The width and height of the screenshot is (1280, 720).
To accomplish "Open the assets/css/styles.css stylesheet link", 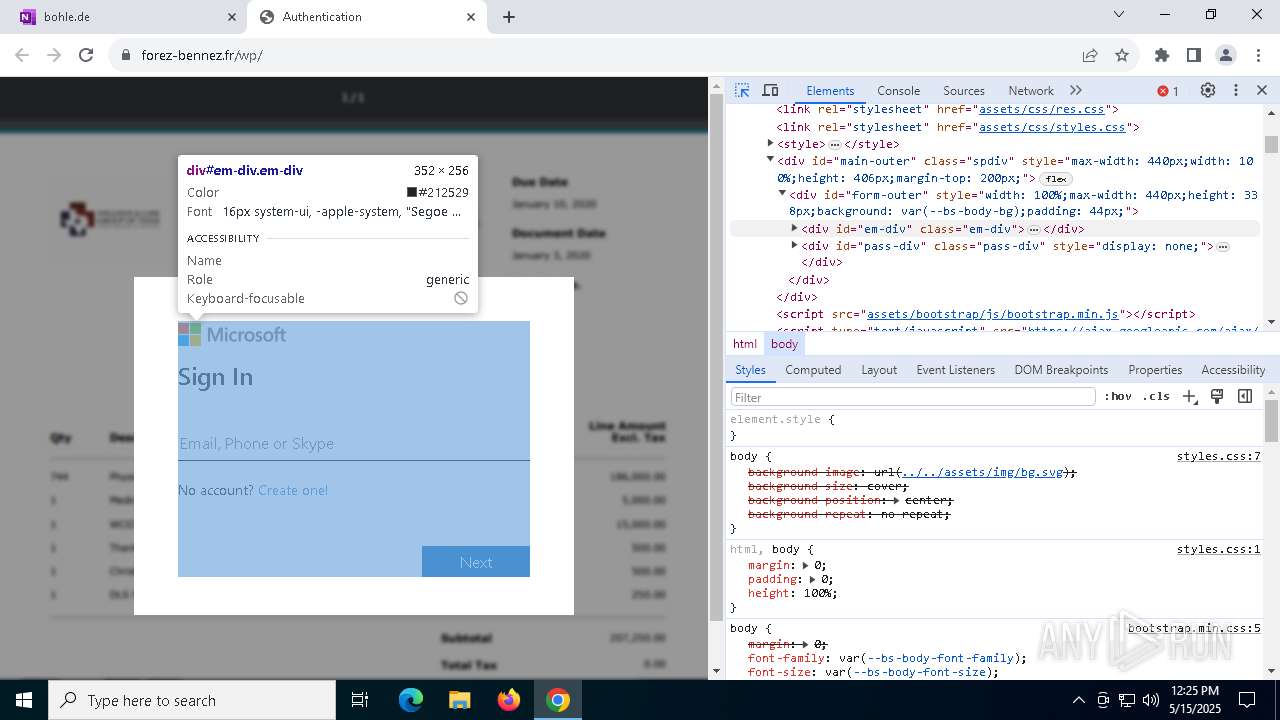I will click(x=1052, y=127).
